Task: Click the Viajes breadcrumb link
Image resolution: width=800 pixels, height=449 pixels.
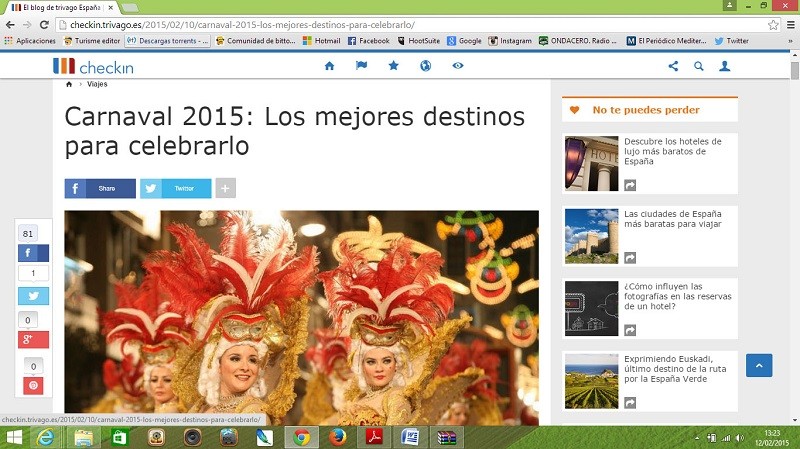Action: click(x=97, y=84)
